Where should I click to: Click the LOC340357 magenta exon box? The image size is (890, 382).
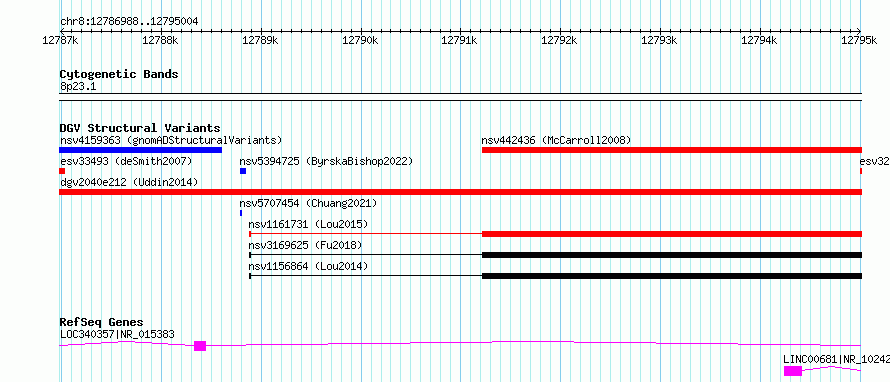click(200, 346)
